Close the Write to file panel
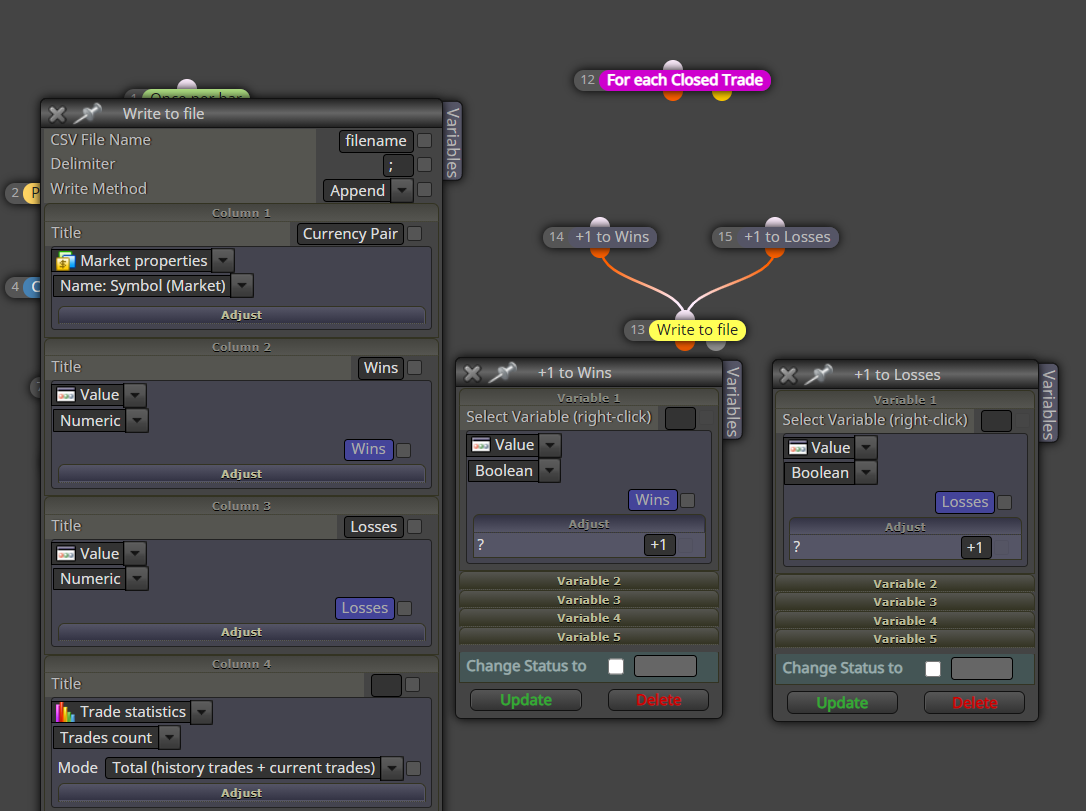1086x811 pixels. [x=57, y=114]
